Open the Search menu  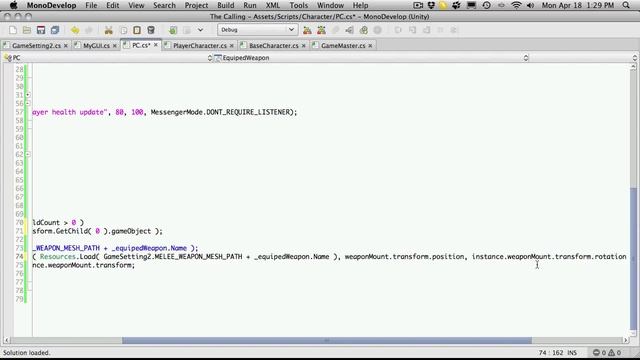click(164, 5)
